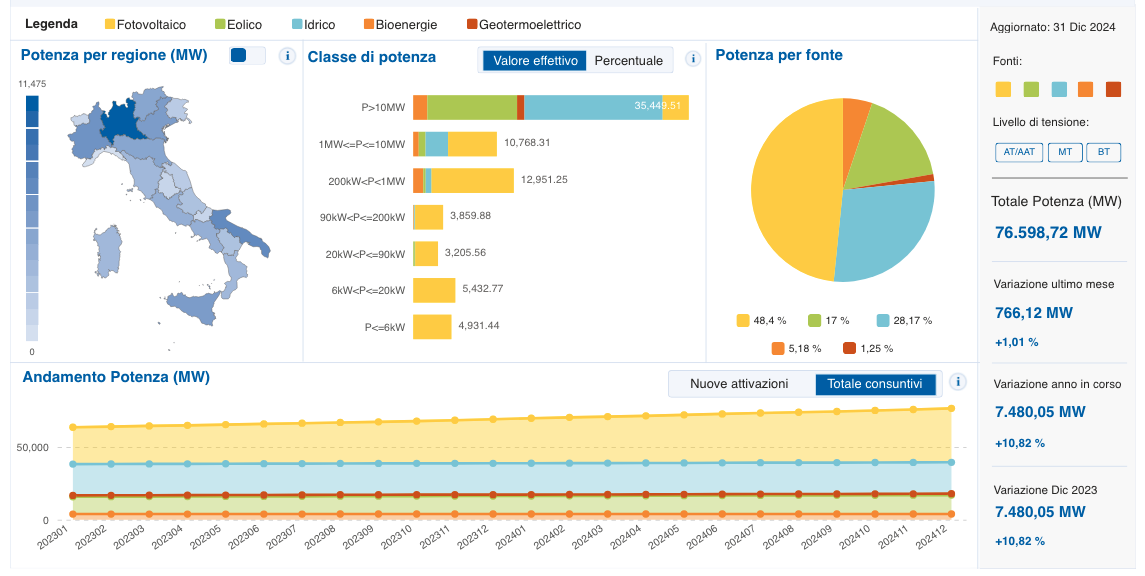
Task: Open info icon for Classe di potenza
Action: pos(693,59)
